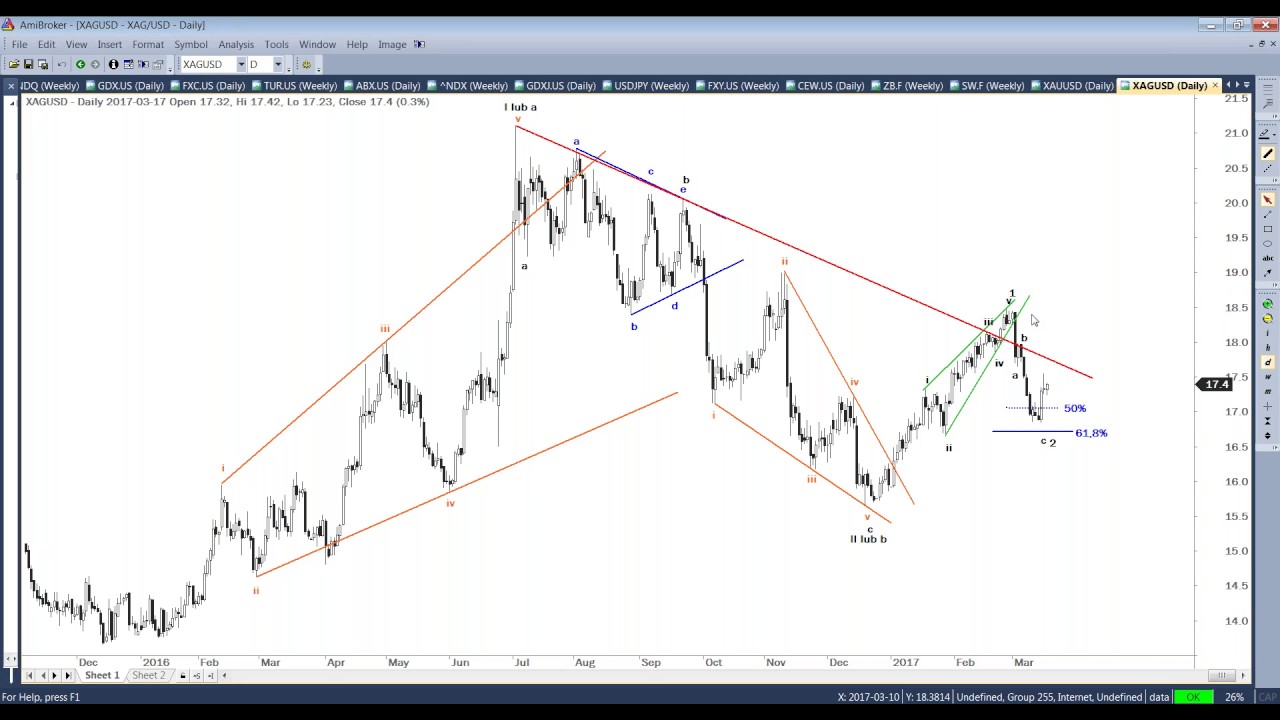Switch to the USDJPY (Weekly) tab
Viewport: 1280px width, 720px height.
click(646, 86)
